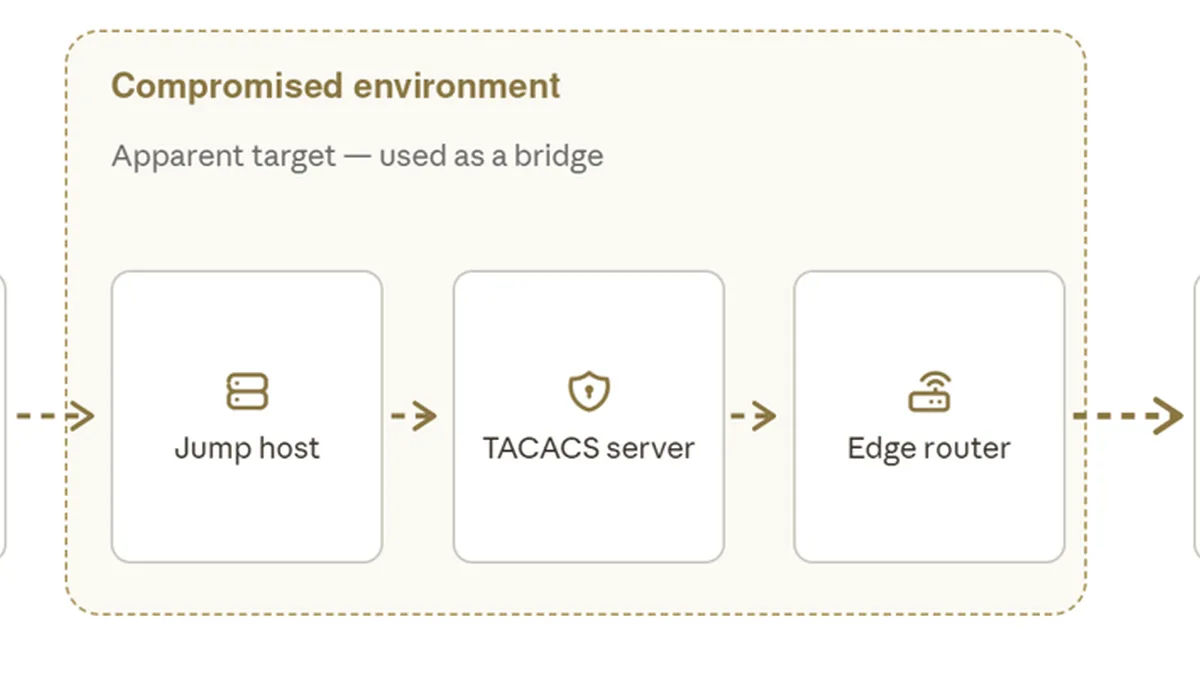Viewport: 1200px width, 675px height.
Task: Select the "TACACS server" label text
Action: (x=589, y=447)
